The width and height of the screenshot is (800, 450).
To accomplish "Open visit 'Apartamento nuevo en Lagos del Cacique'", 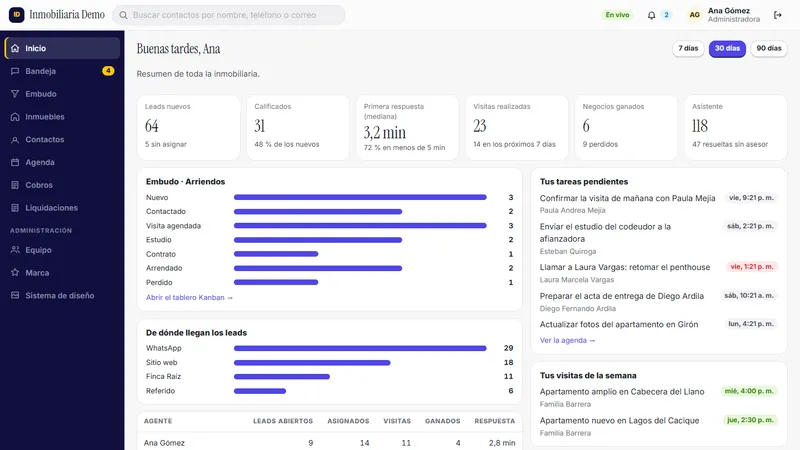I will (619, 421).
